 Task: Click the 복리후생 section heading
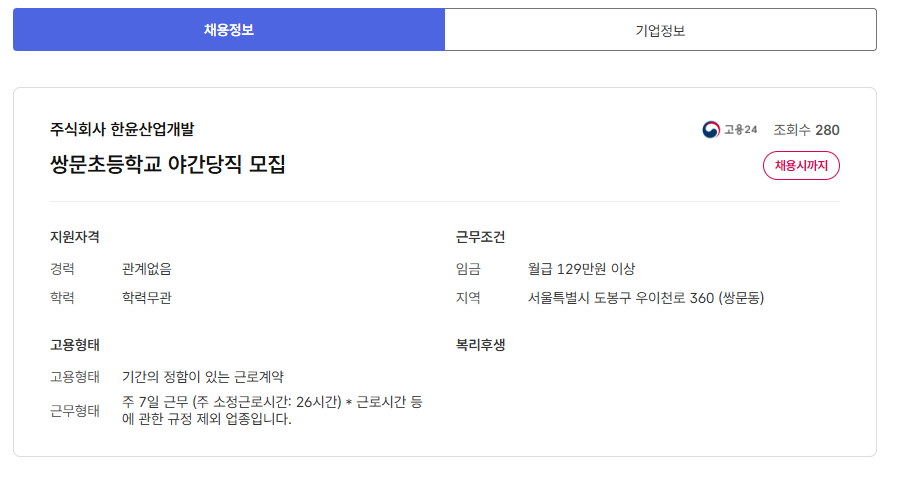coord(480,345)
